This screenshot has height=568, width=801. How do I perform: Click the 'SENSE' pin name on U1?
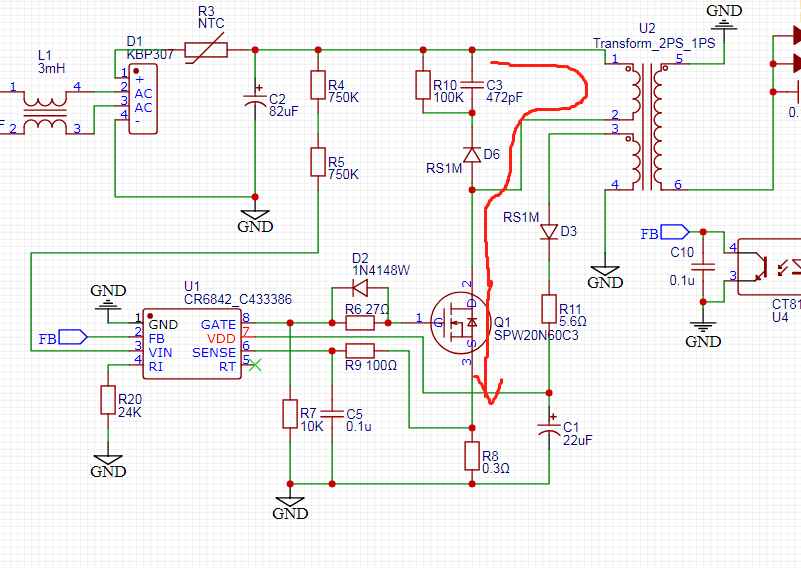tap(214, 352)
